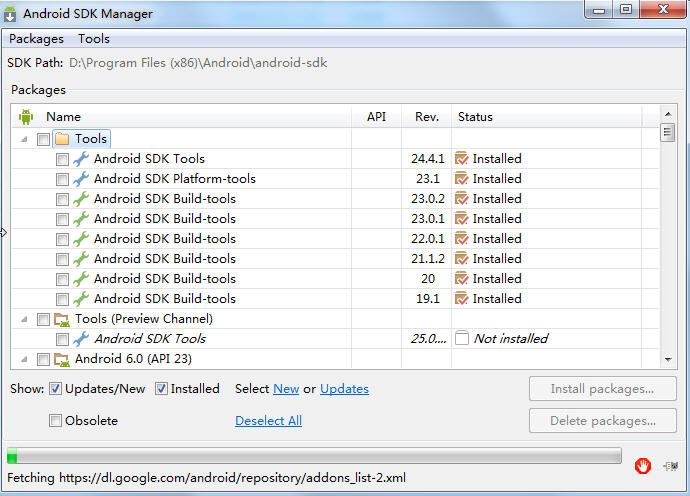Screen dimensions: 690x496
Task: Click the Install packages button
Action: [602, 389]
